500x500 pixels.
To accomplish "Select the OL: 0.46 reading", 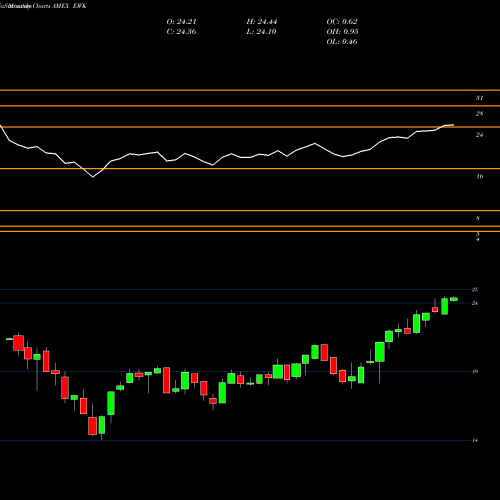I will point(342,42).
